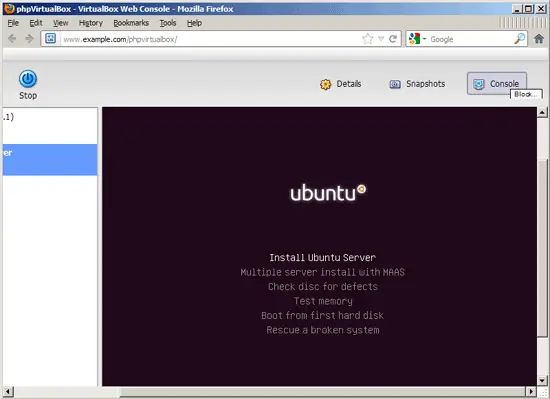The width and height of the screenshot is (550, 399).
Task: Reload the page with the refresh icon
Action: pos(393,39)
